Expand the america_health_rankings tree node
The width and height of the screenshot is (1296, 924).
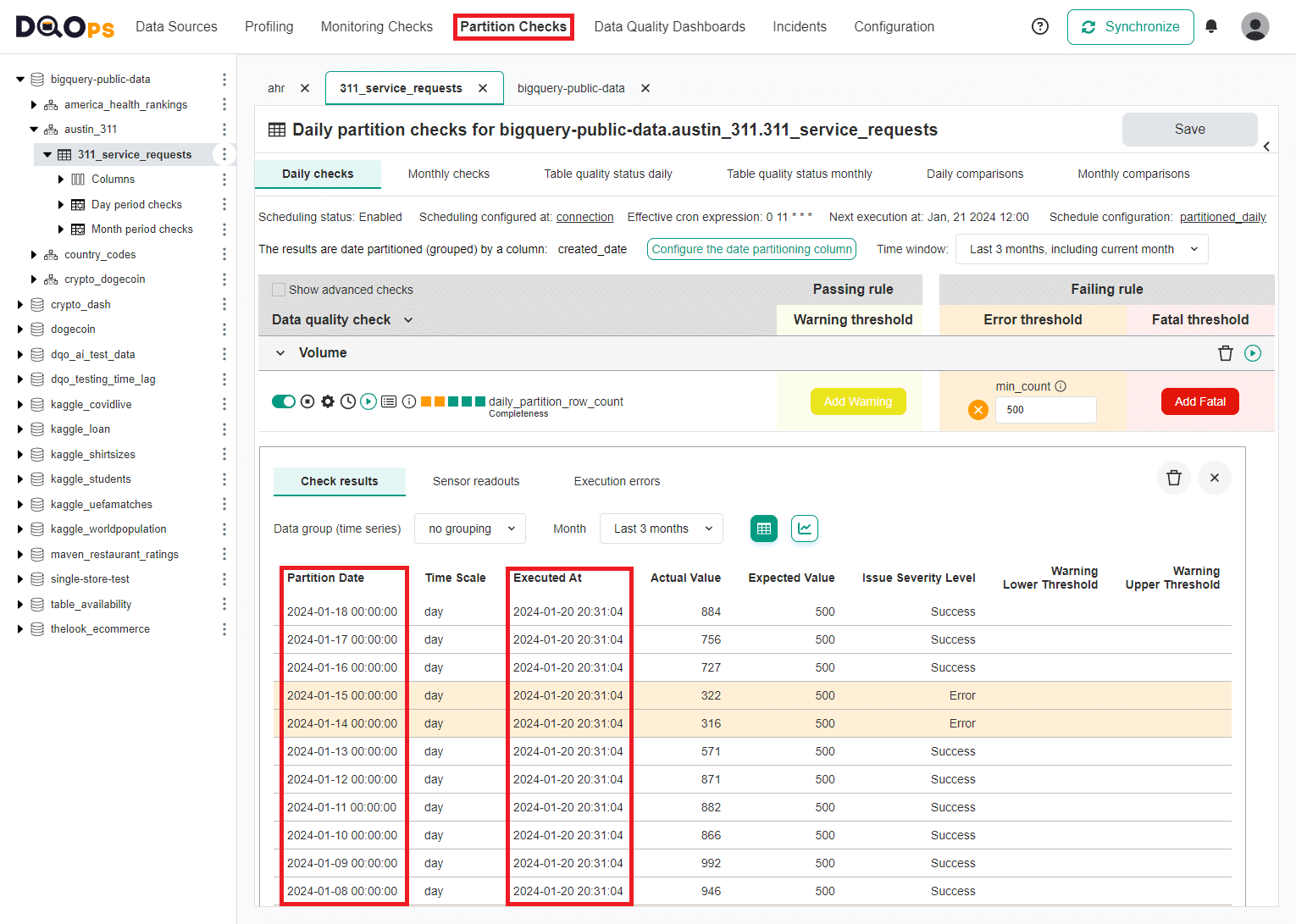coord(34,104)
